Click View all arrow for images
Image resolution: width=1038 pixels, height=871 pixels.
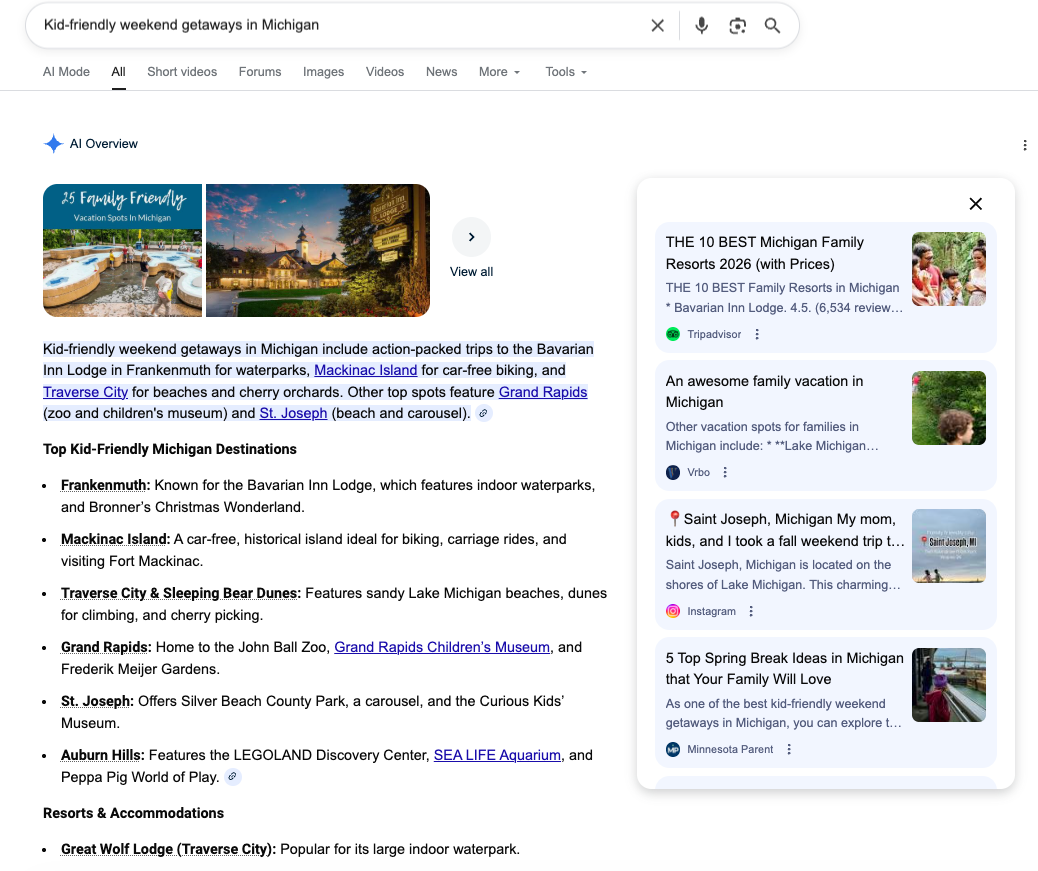coord(471,237)
